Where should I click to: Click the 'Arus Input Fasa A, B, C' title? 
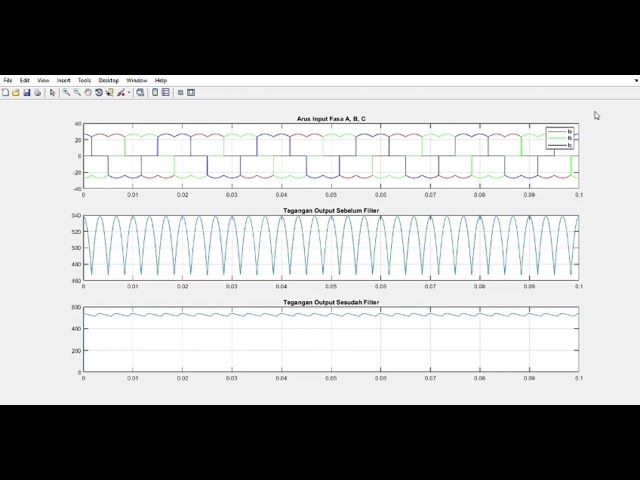(x=331, y=119)
